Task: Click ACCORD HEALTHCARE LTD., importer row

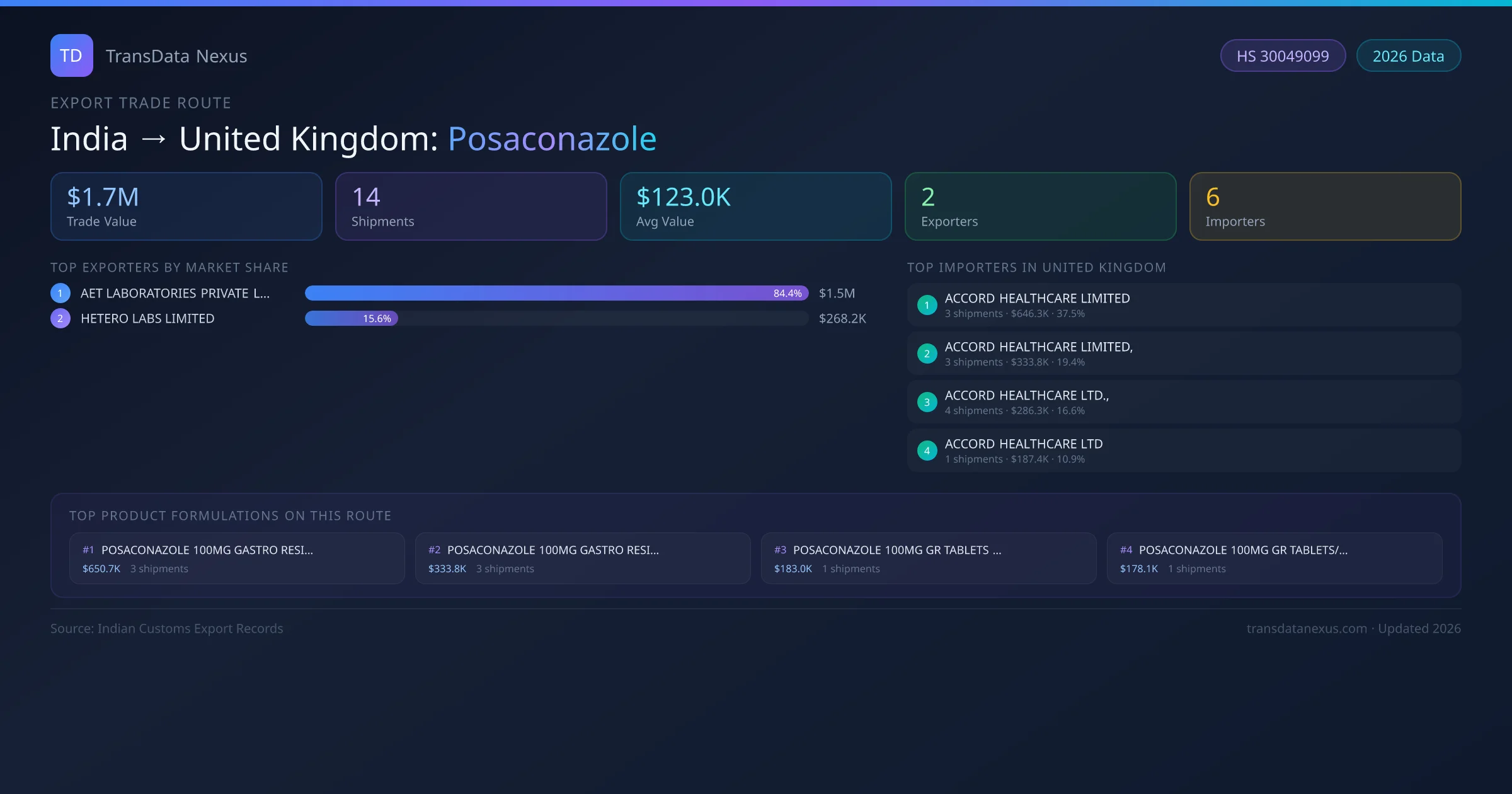Action: click(1183, 402)
